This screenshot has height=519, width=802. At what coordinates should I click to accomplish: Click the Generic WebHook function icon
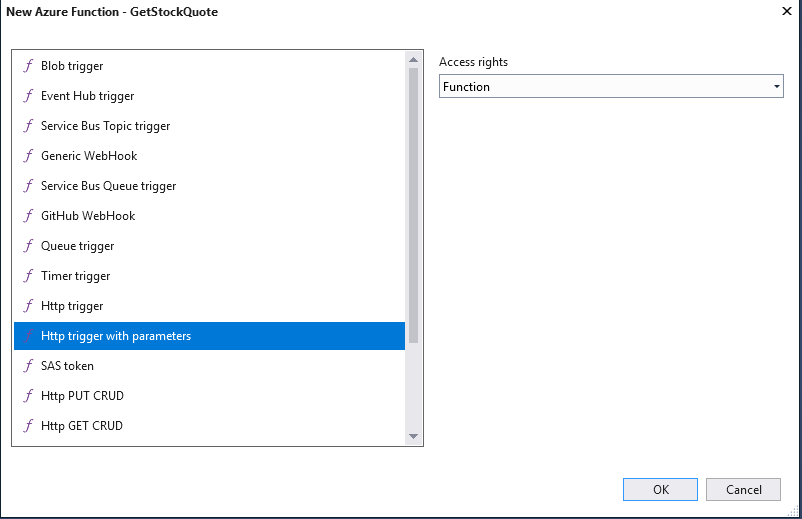click(x=29, y=156)
